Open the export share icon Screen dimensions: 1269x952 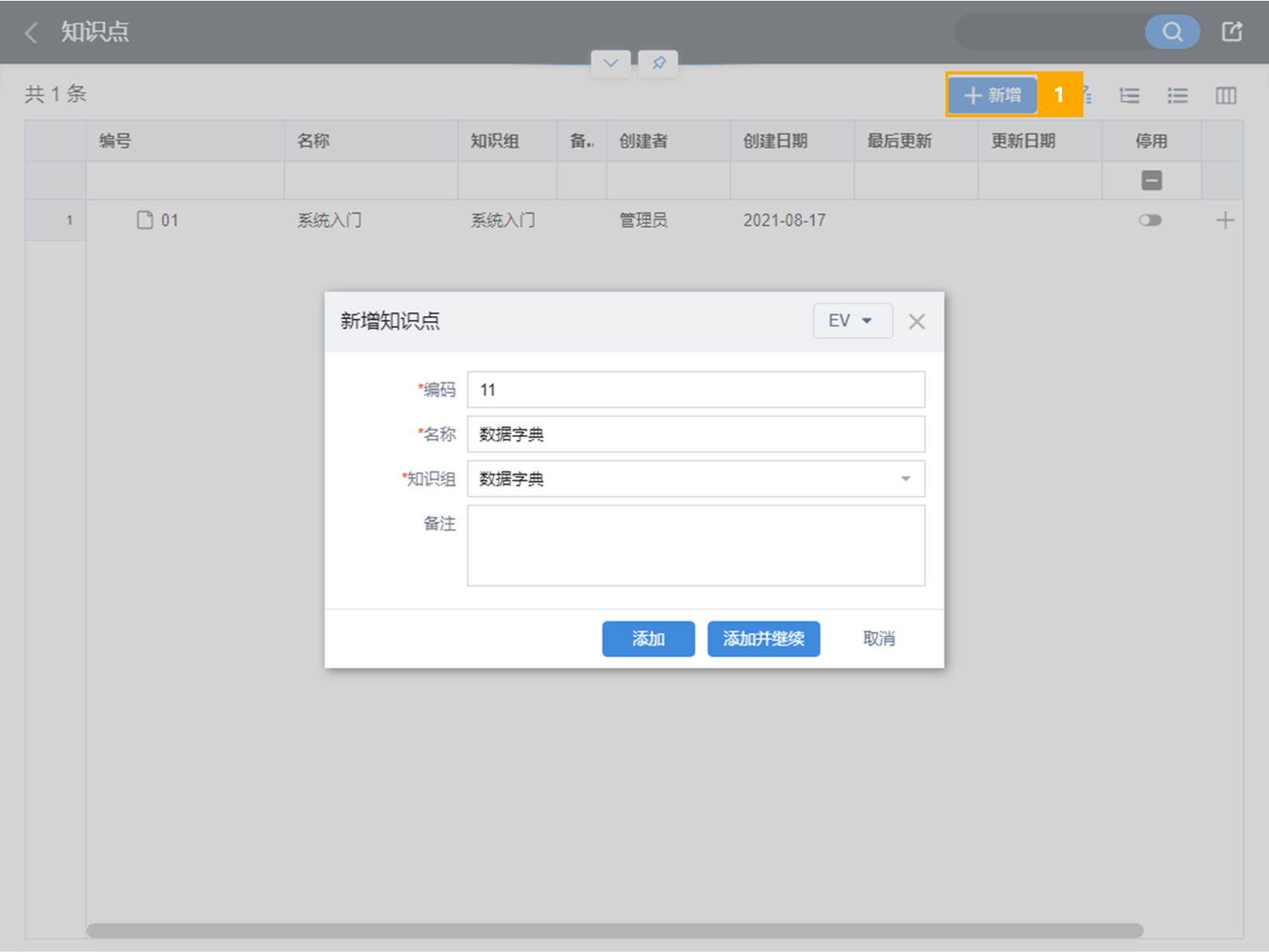pos(1231,31)
